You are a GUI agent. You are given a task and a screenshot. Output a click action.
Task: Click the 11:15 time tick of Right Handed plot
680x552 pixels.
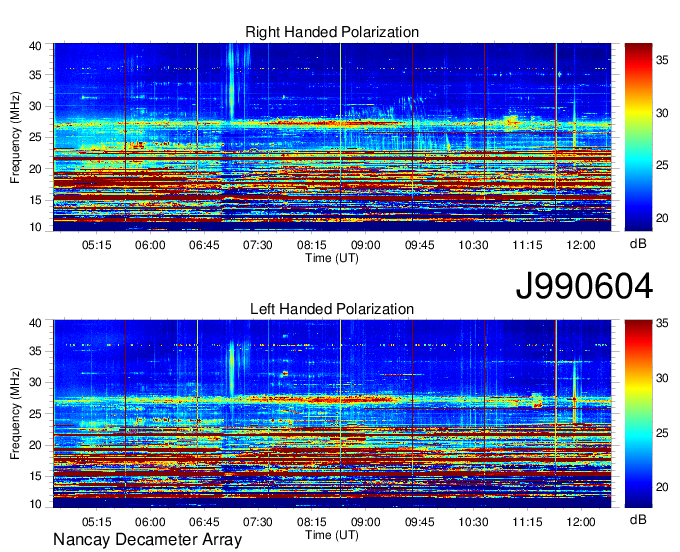(527, 245)
